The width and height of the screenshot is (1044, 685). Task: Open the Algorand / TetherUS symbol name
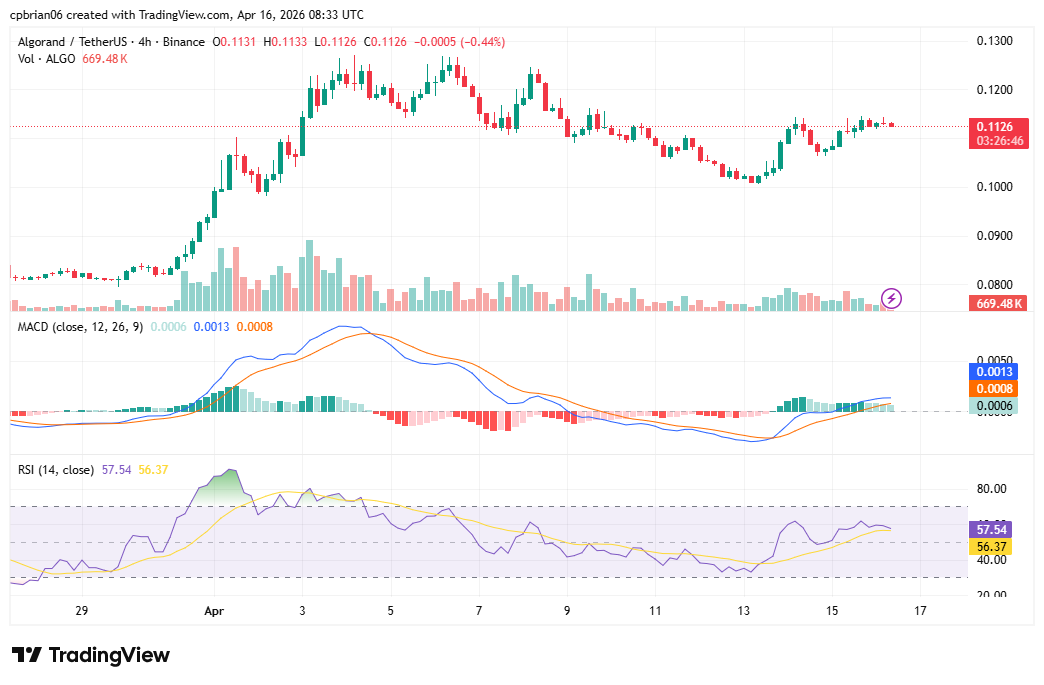point(75,42)
